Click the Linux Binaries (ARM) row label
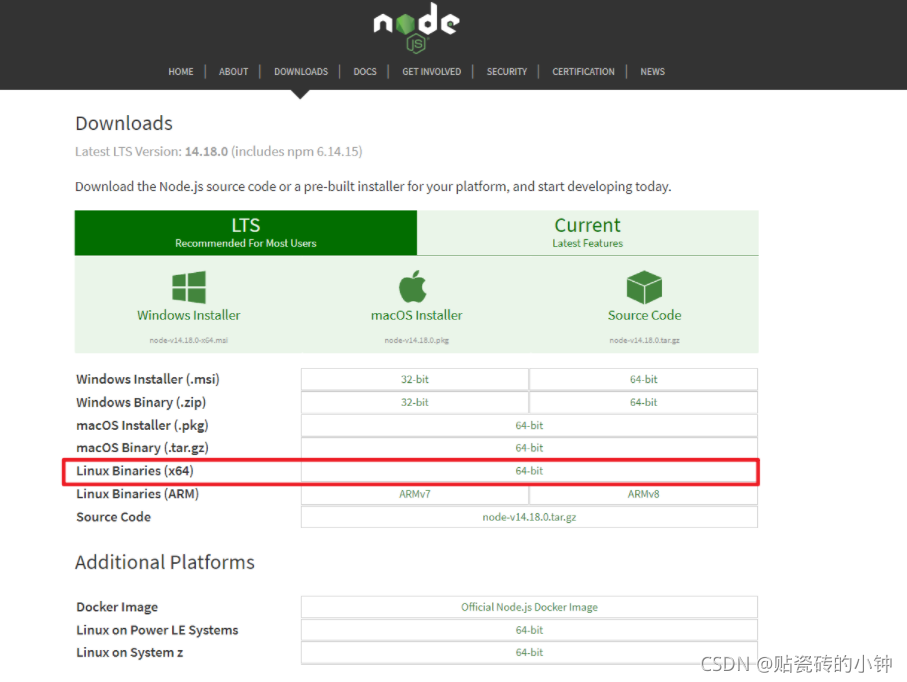The width and height of the screenshot is (907, 682). (138, 494)
